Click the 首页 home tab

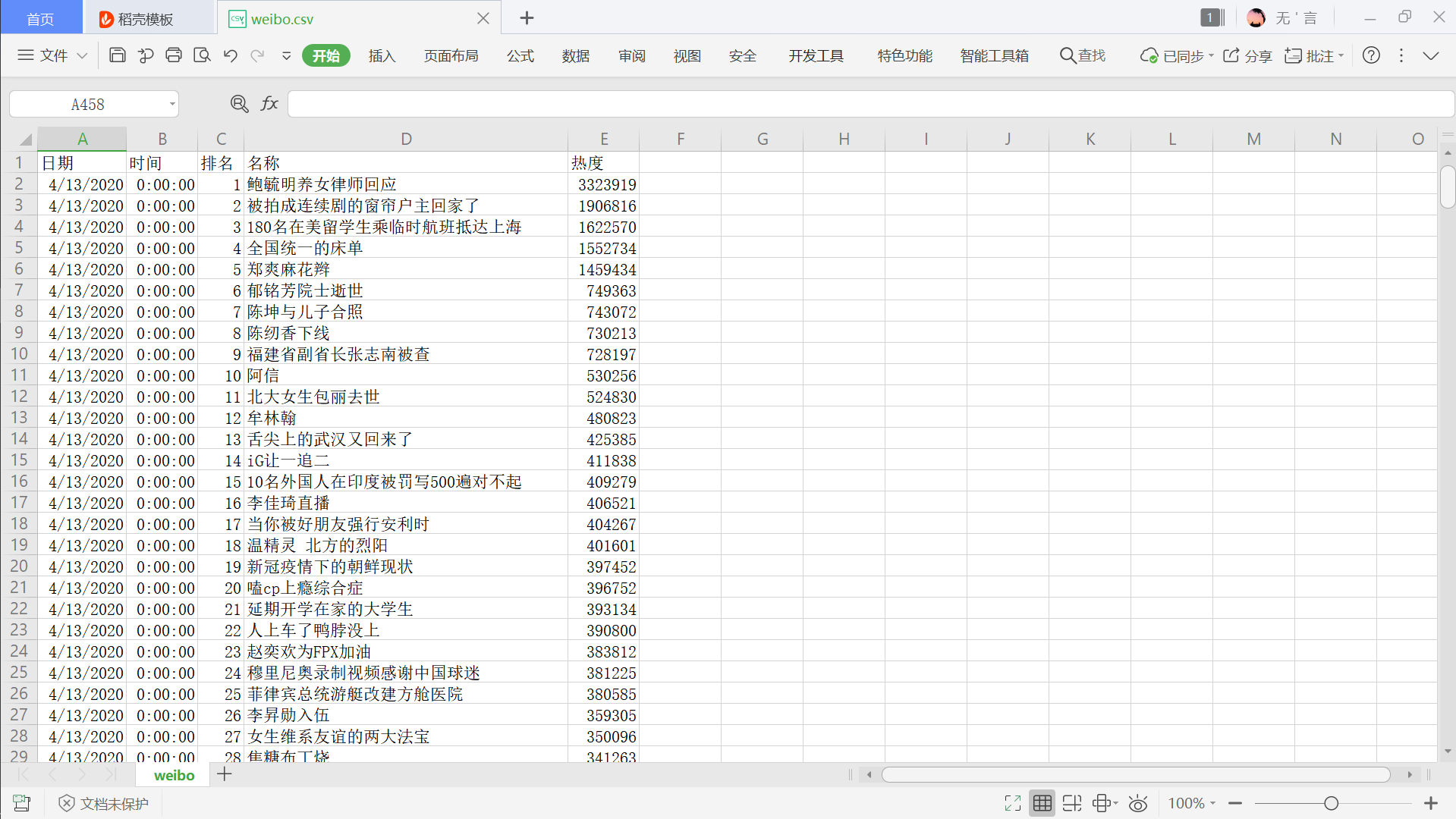coord(41,18)
